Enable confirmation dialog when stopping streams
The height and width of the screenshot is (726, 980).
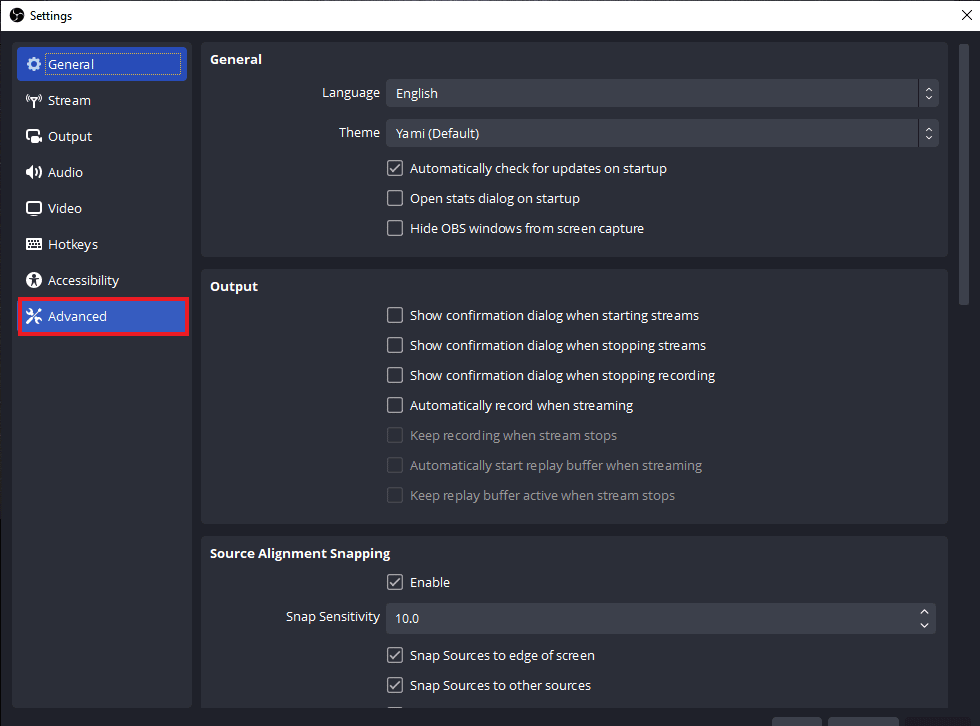[395, 345]
